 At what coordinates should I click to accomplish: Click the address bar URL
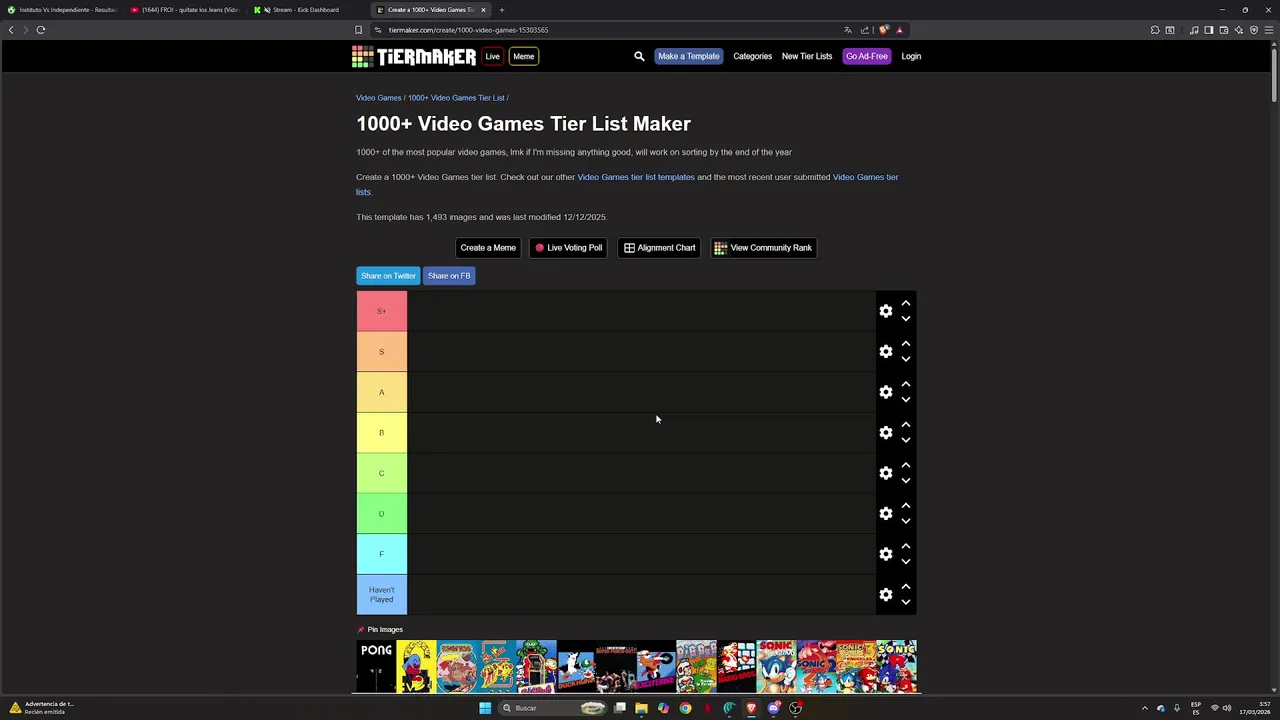click(x=468, y=30)
